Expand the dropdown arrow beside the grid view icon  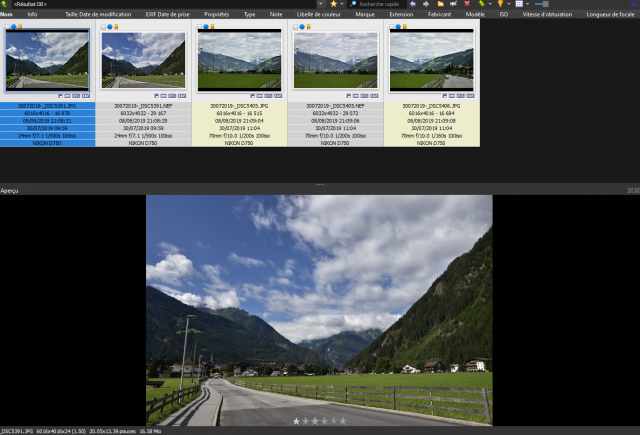[x=527, y=4]
